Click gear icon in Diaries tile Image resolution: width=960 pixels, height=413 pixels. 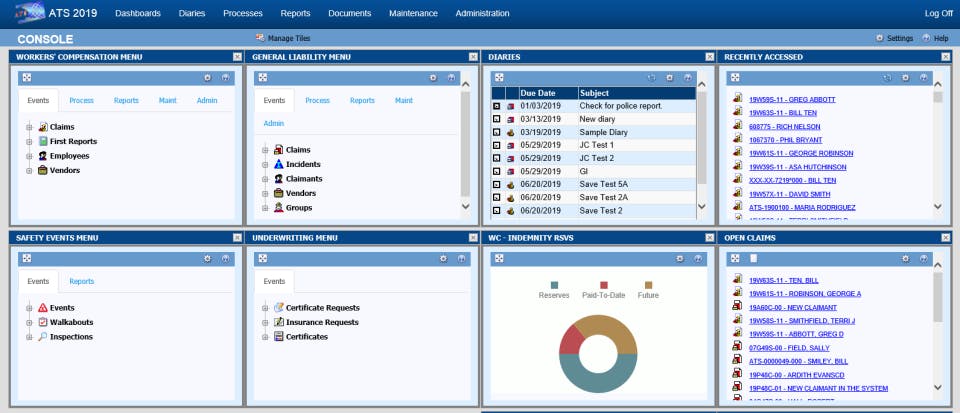669,78
